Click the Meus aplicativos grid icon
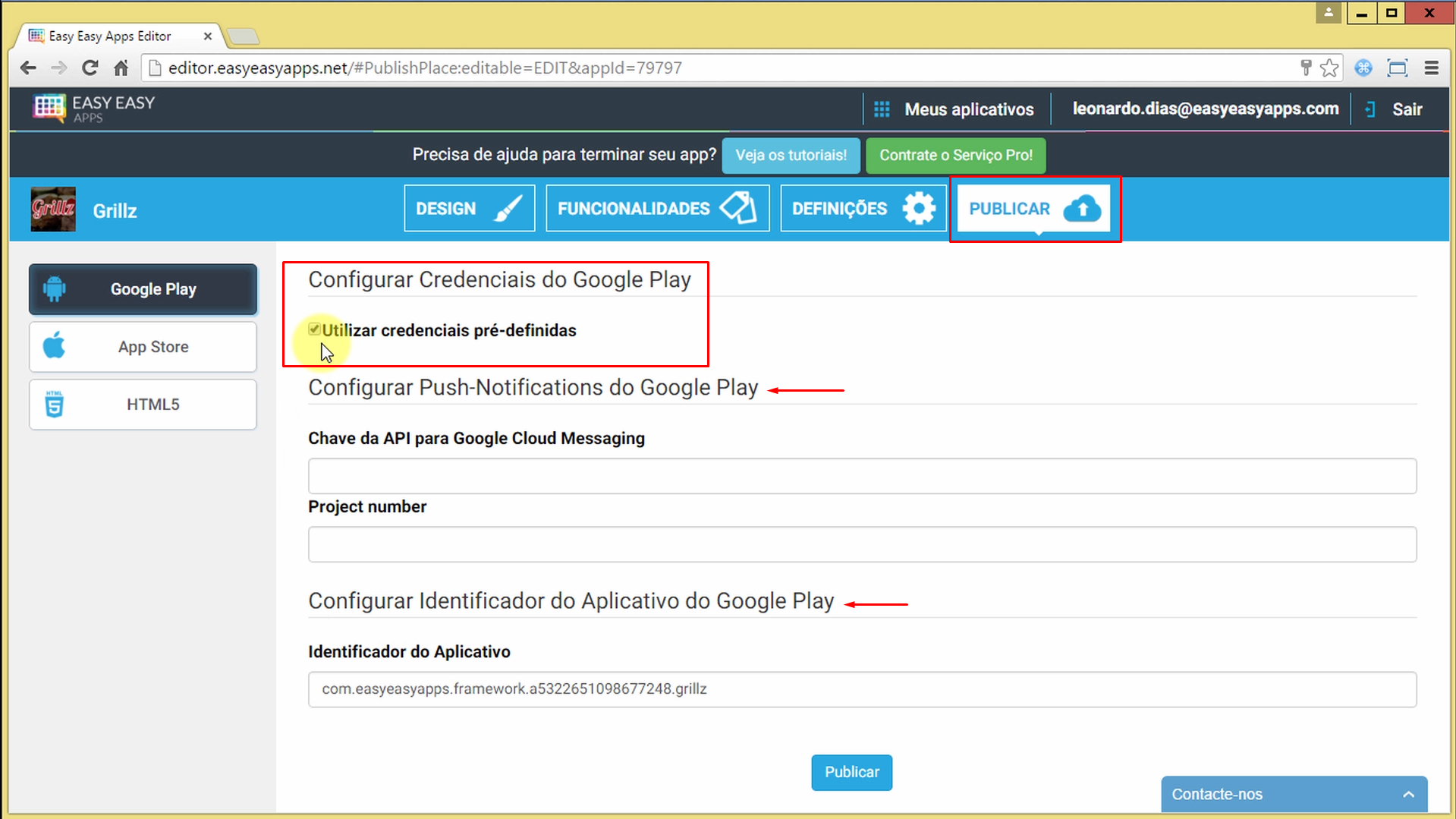The image size is (1456, 819). (881, 109)
